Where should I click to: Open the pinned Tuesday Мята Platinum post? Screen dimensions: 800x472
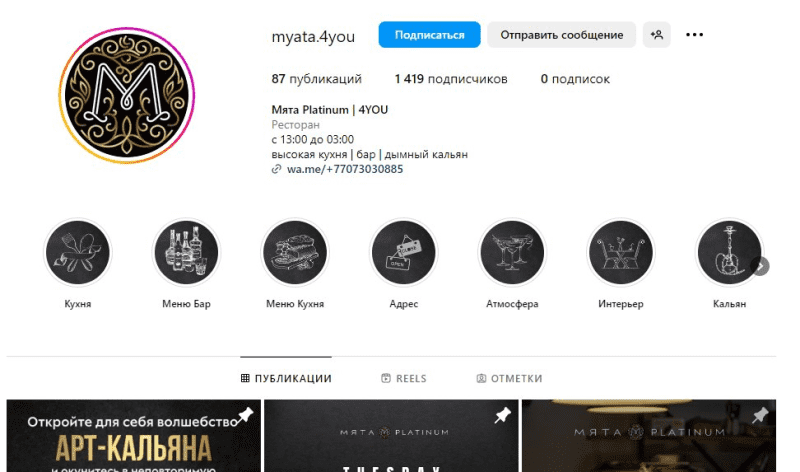[391, 436]
